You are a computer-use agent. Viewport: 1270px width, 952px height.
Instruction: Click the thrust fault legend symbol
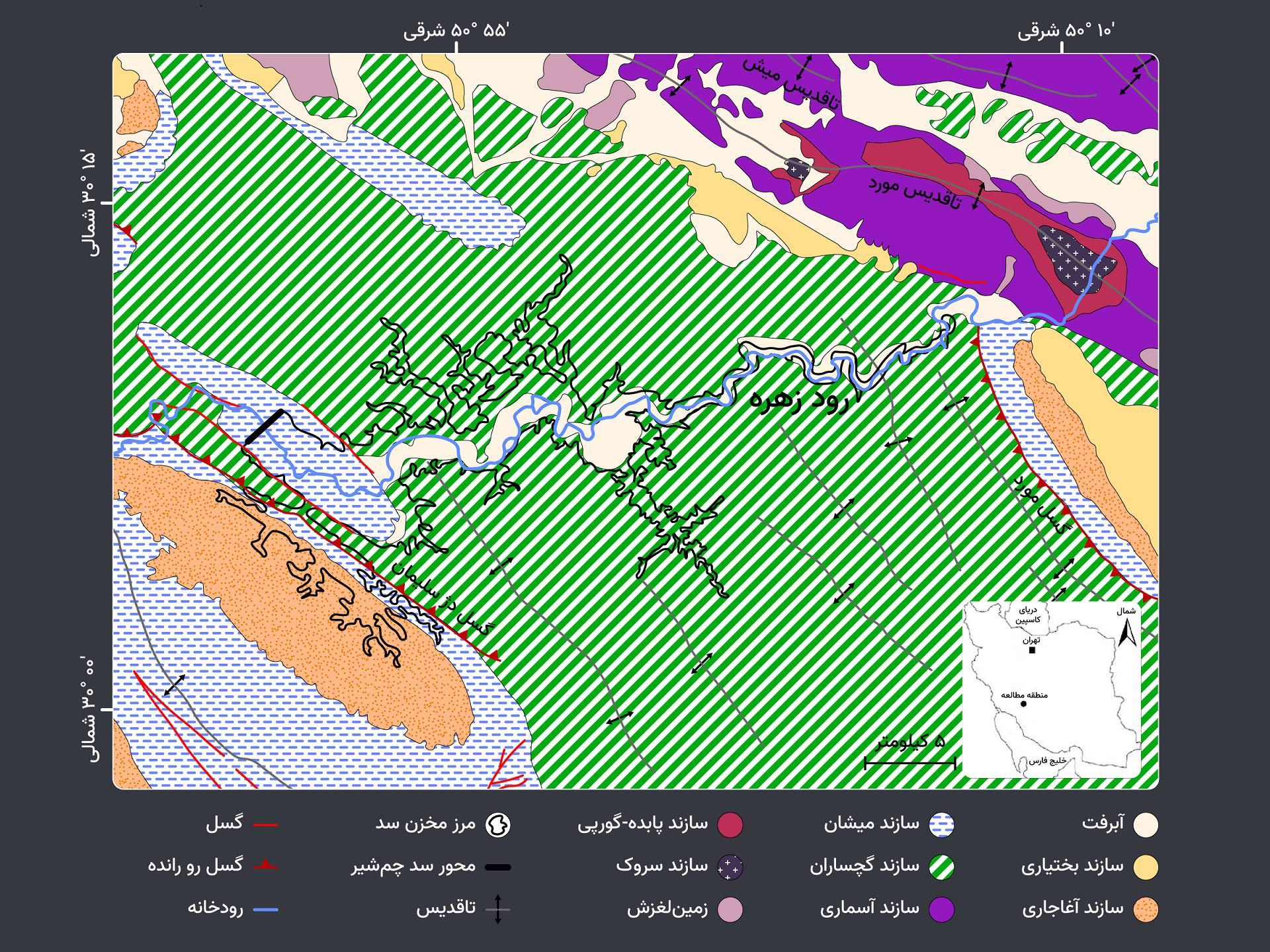pyautogui.click(x=266, y=865)
